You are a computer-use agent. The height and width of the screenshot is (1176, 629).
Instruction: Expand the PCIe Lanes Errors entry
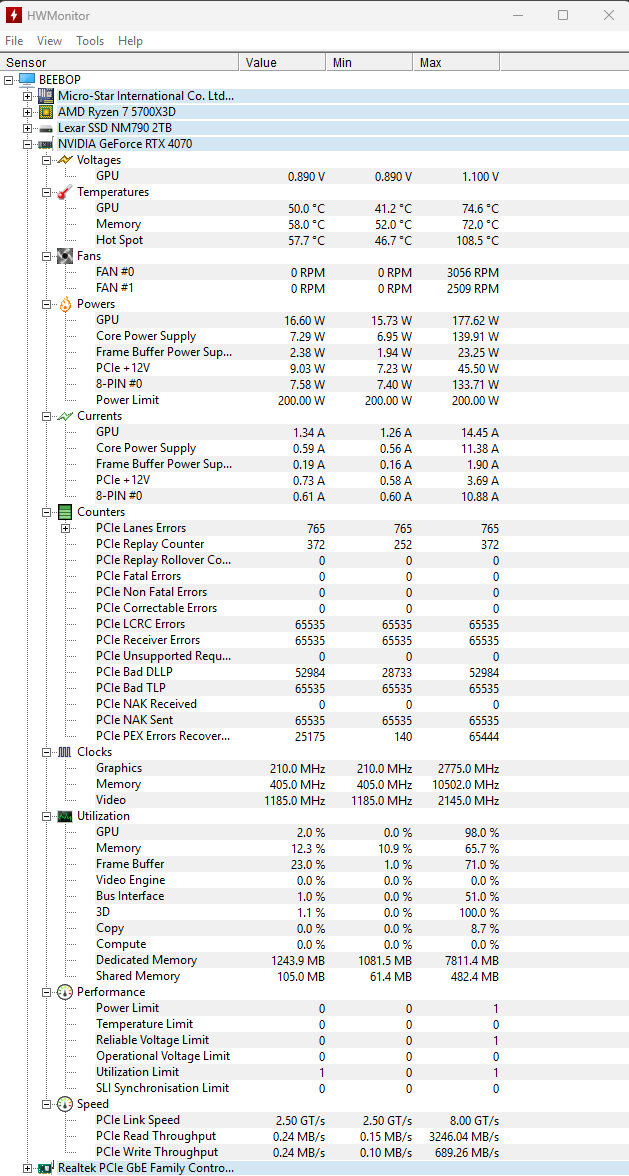coord(64,527)
